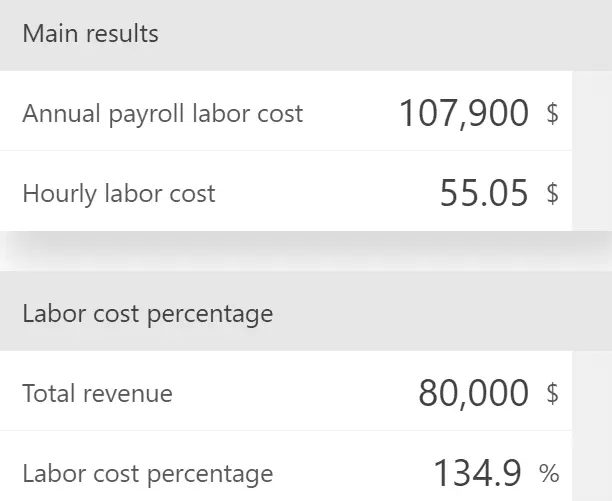Click gray strip right of Hourly labor cost row
Image resolution: width=612 pixels, height=501 pixels.
592,191
